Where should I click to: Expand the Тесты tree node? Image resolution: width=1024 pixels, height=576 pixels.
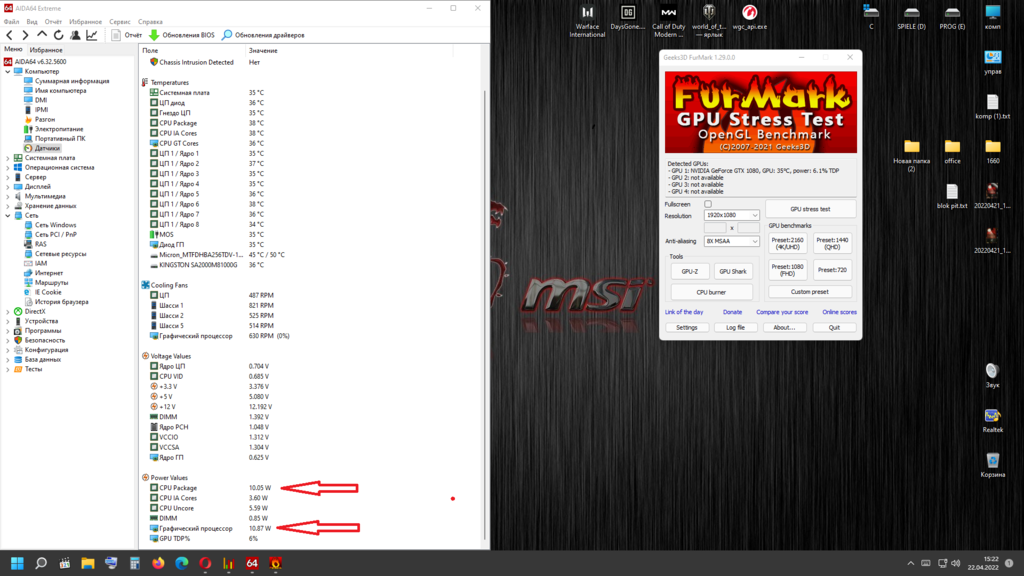(x=8, y=369)
